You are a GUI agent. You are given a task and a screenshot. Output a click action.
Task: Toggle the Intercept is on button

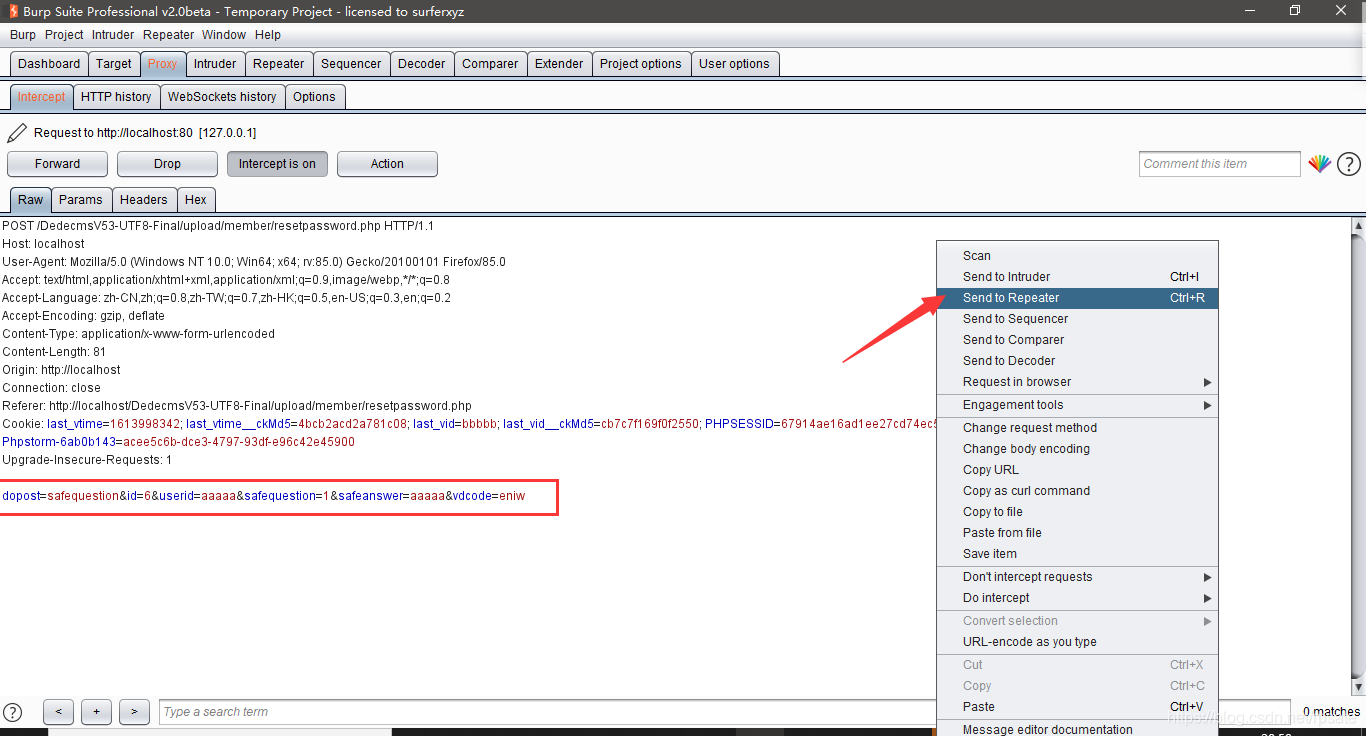pos(277,164)
